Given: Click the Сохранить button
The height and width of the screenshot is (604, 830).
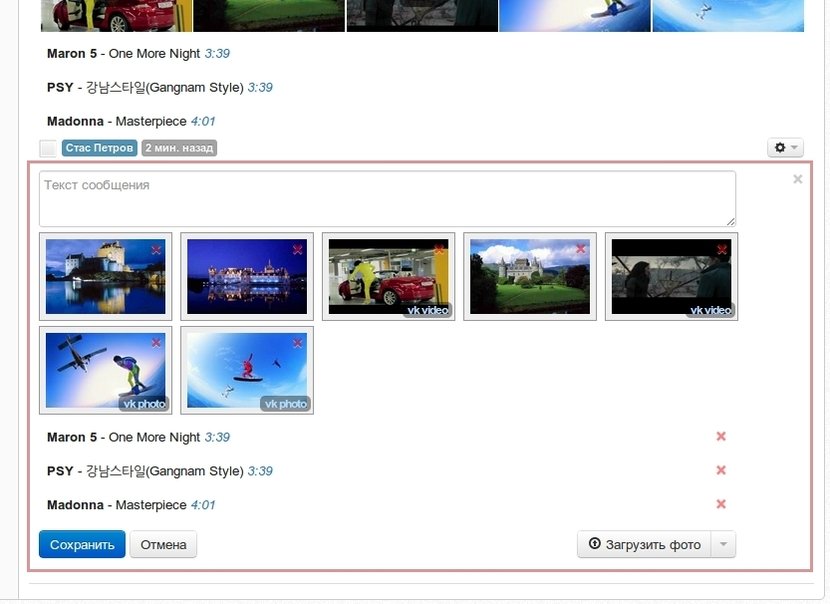Looking at the screenshot, I should [x=82, y=545].
